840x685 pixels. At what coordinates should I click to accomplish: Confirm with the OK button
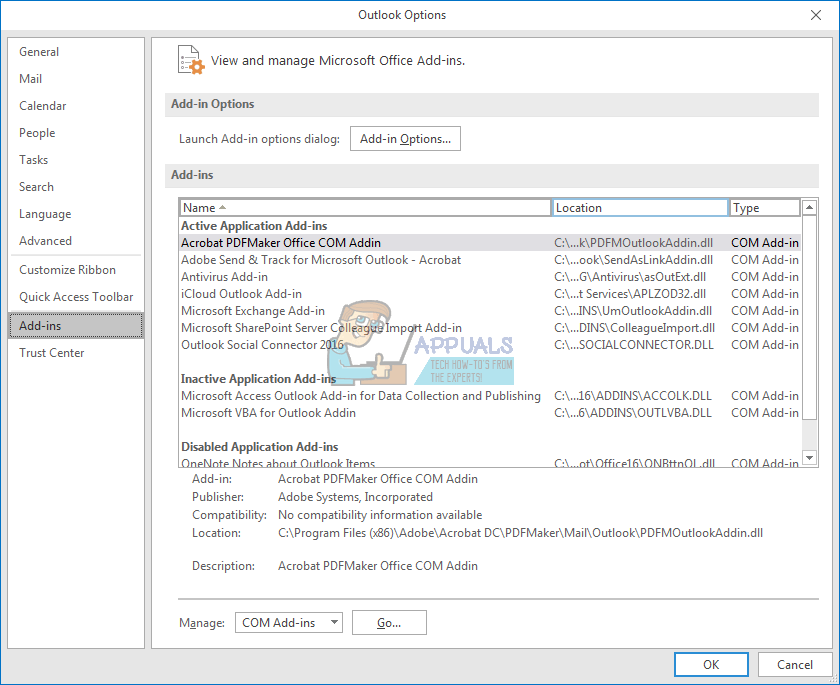click(x=711, y=665)
